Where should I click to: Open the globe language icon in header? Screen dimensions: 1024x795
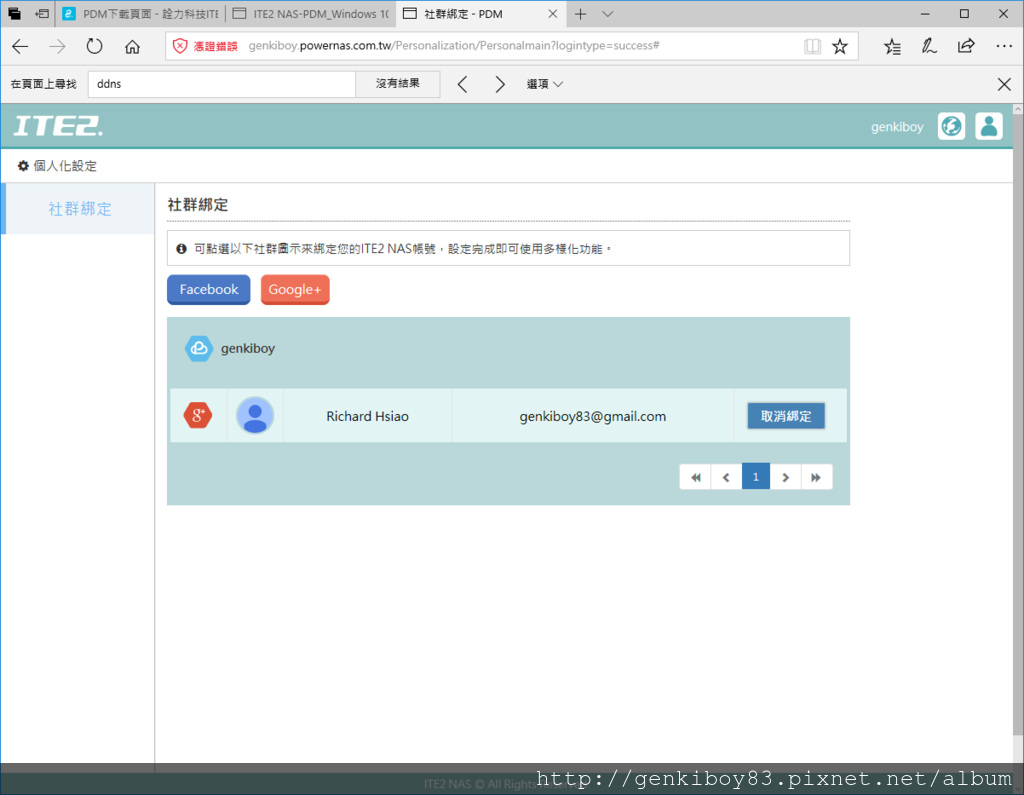[951, 126]
